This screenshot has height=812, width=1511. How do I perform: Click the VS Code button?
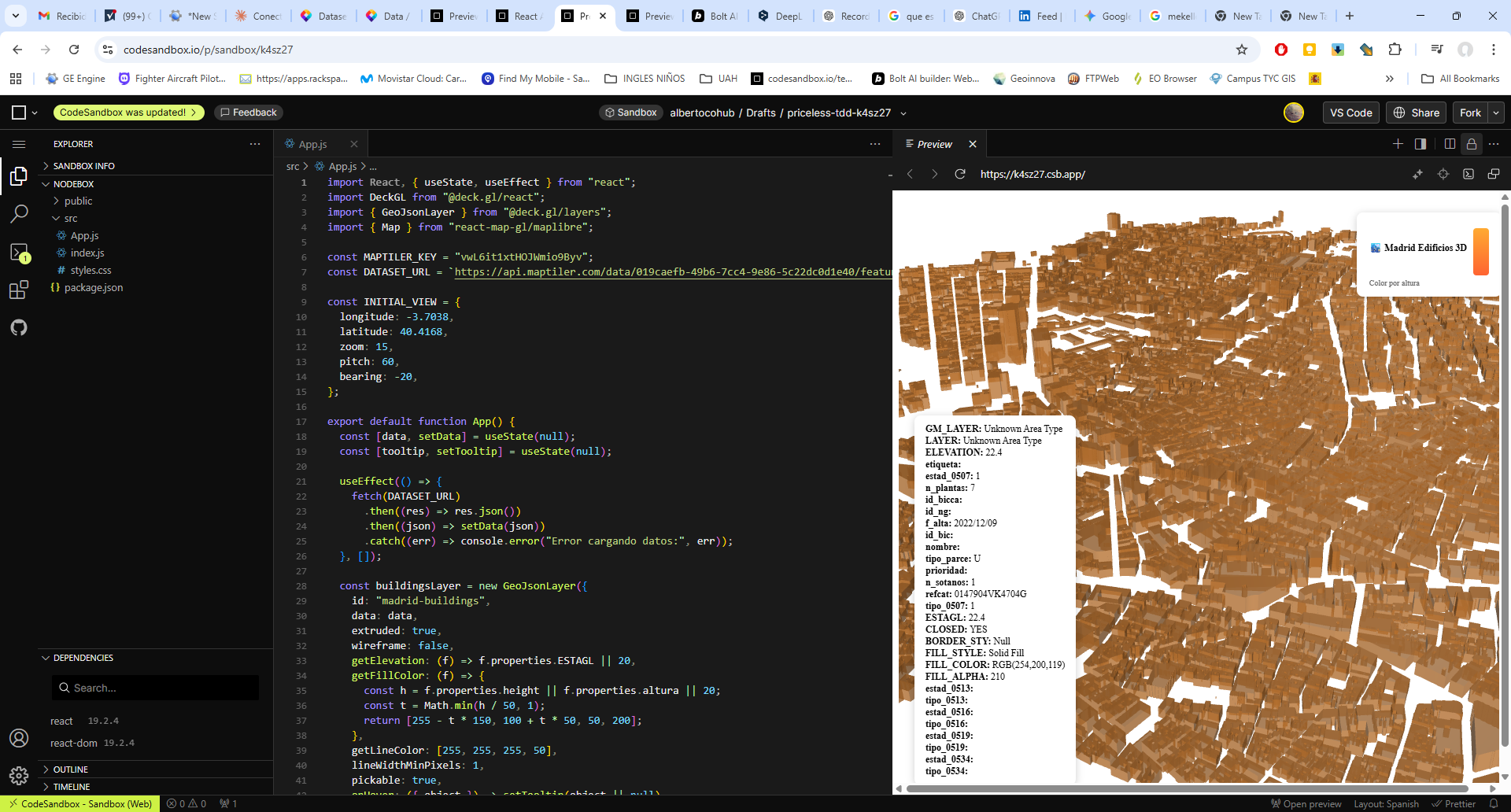1350,113
